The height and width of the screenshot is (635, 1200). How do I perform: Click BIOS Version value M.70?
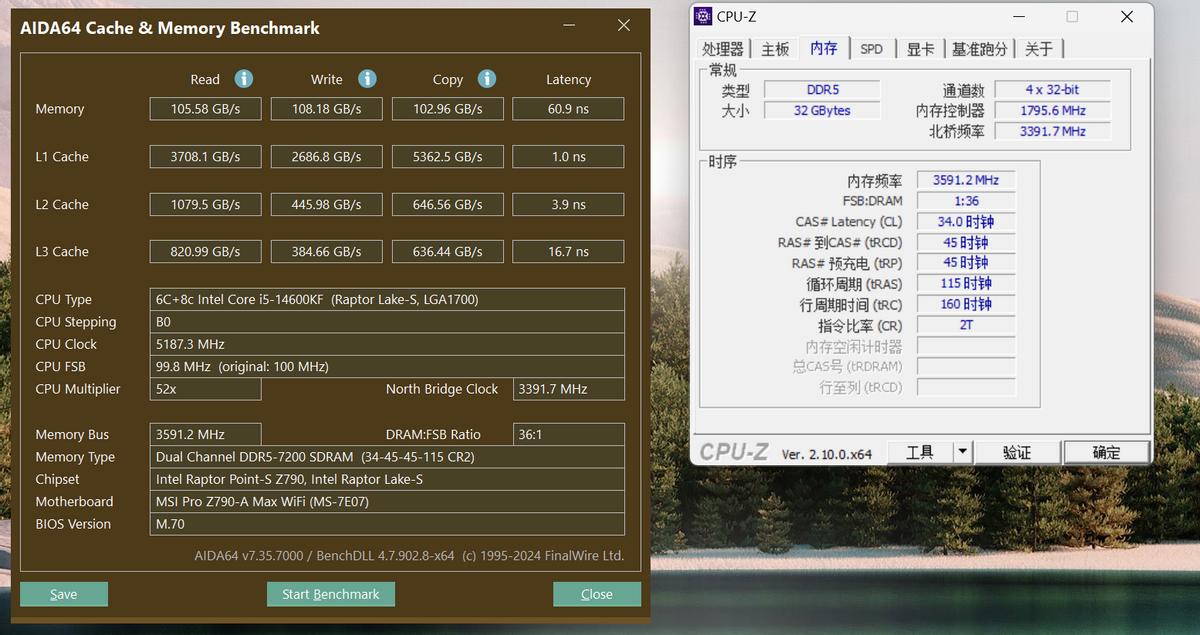[388, 524]
